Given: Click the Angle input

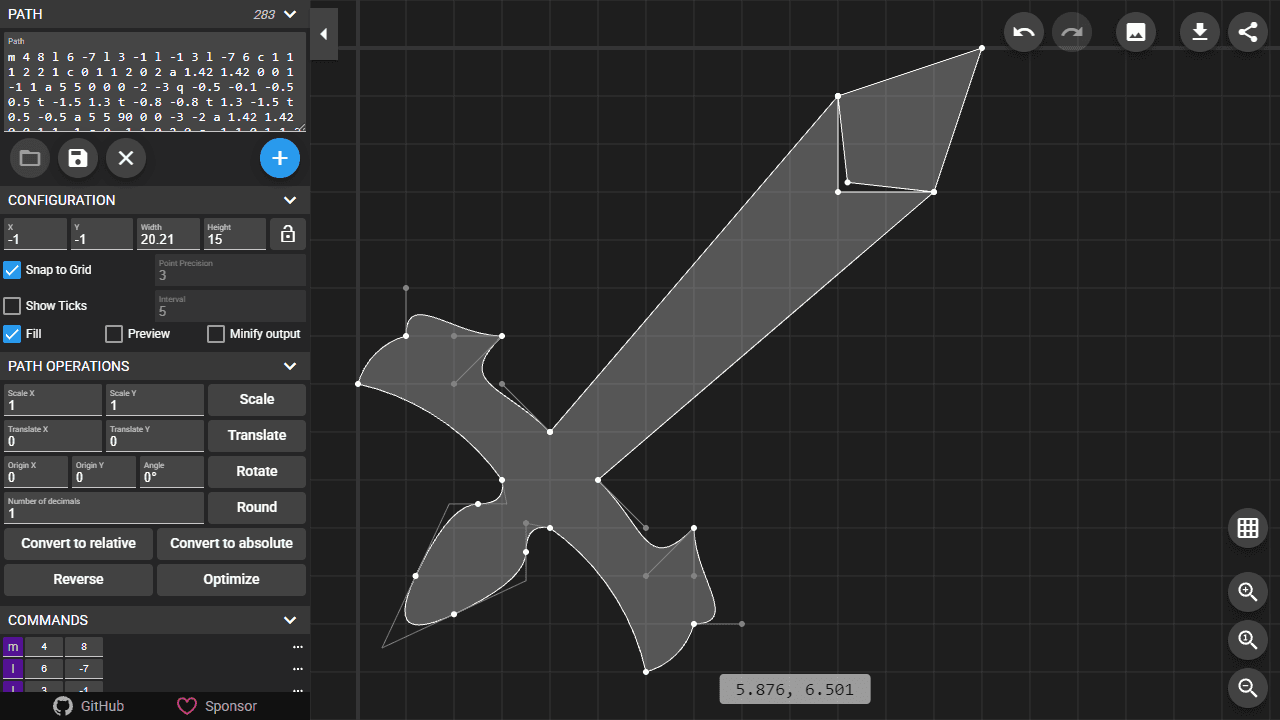Looking at the screenshot, I should pos(172,472).
